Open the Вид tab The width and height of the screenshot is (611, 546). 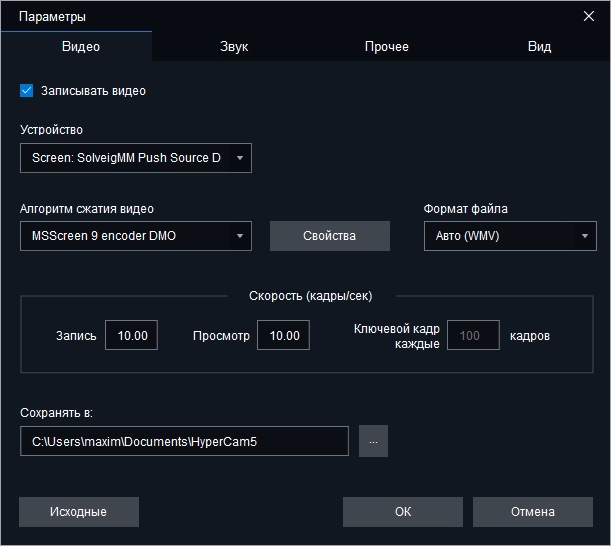click(x=539, y=46)
